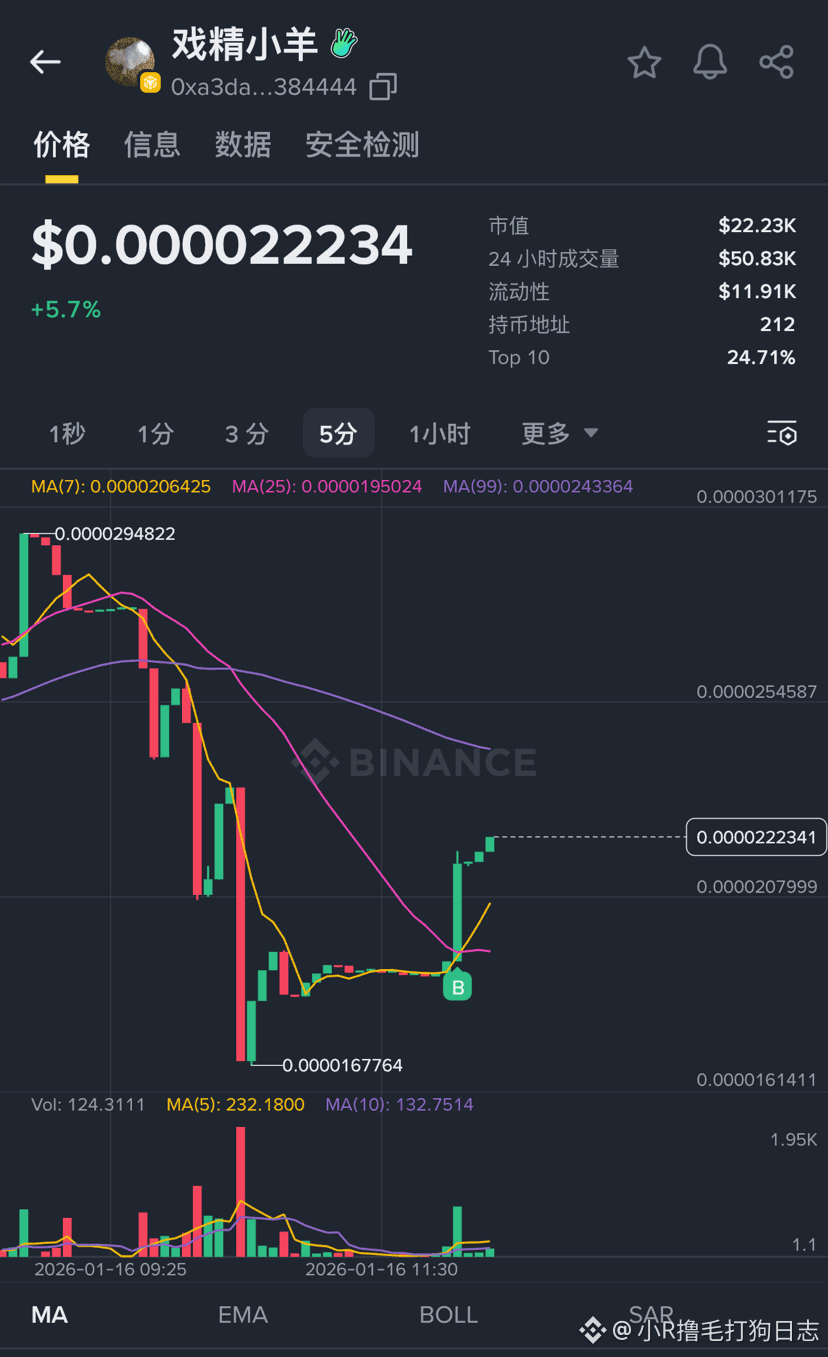828x1357 pixels.
Task: Tap the share icon
Action: tap(776, 62)
